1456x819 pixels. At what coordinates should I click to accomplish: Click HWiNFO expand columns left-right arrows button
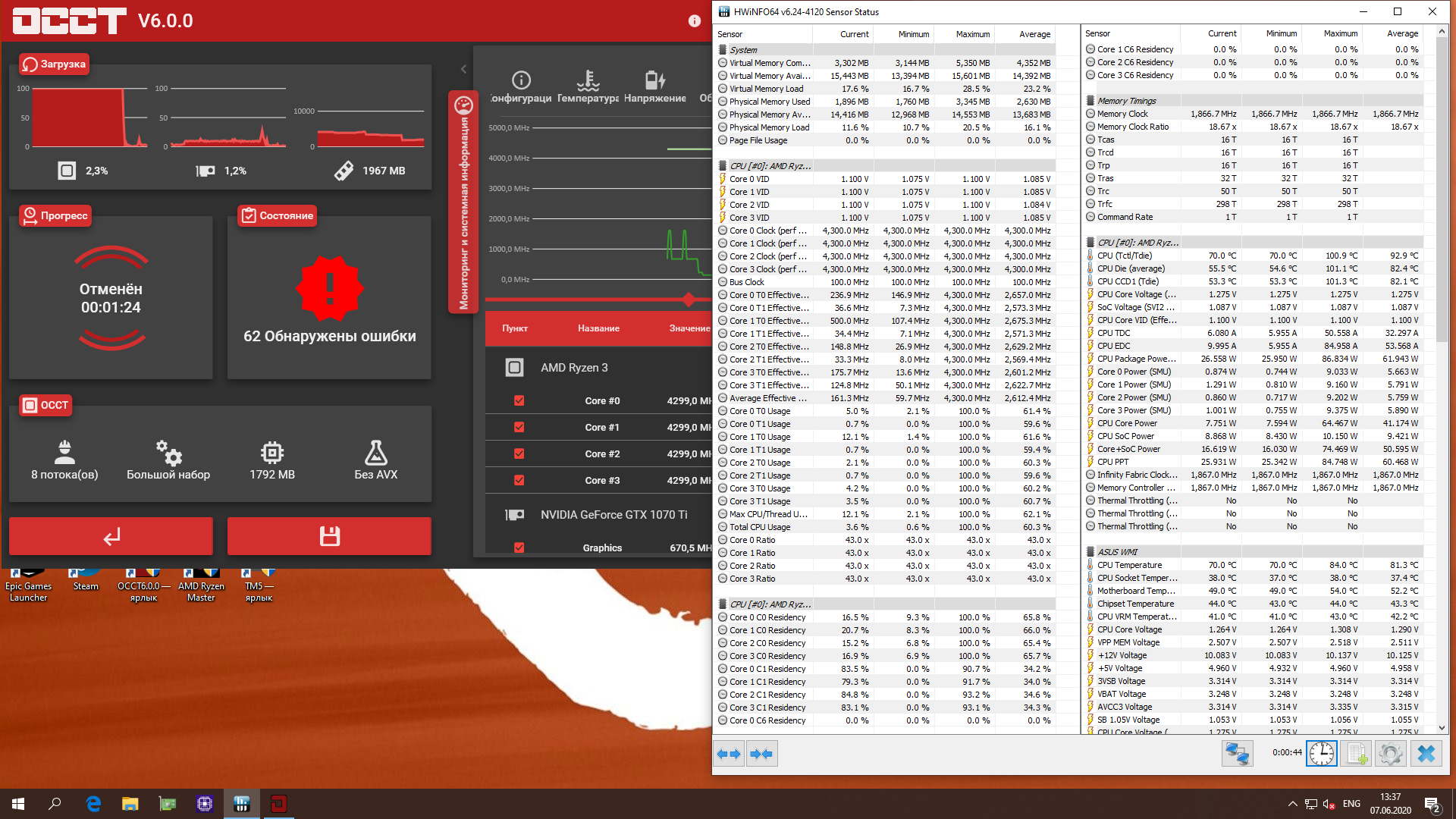coord(730,753)
